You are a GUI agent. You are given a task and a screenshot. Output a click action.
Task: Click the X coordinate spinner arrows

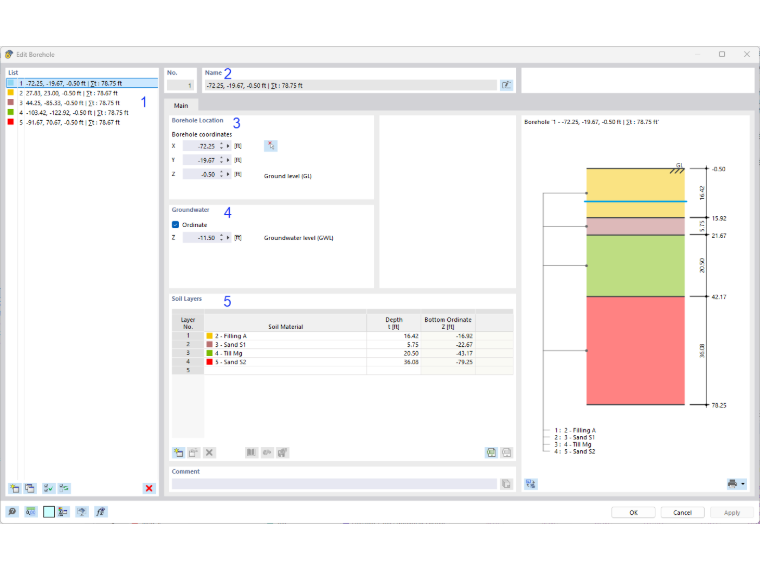point(222,146)
